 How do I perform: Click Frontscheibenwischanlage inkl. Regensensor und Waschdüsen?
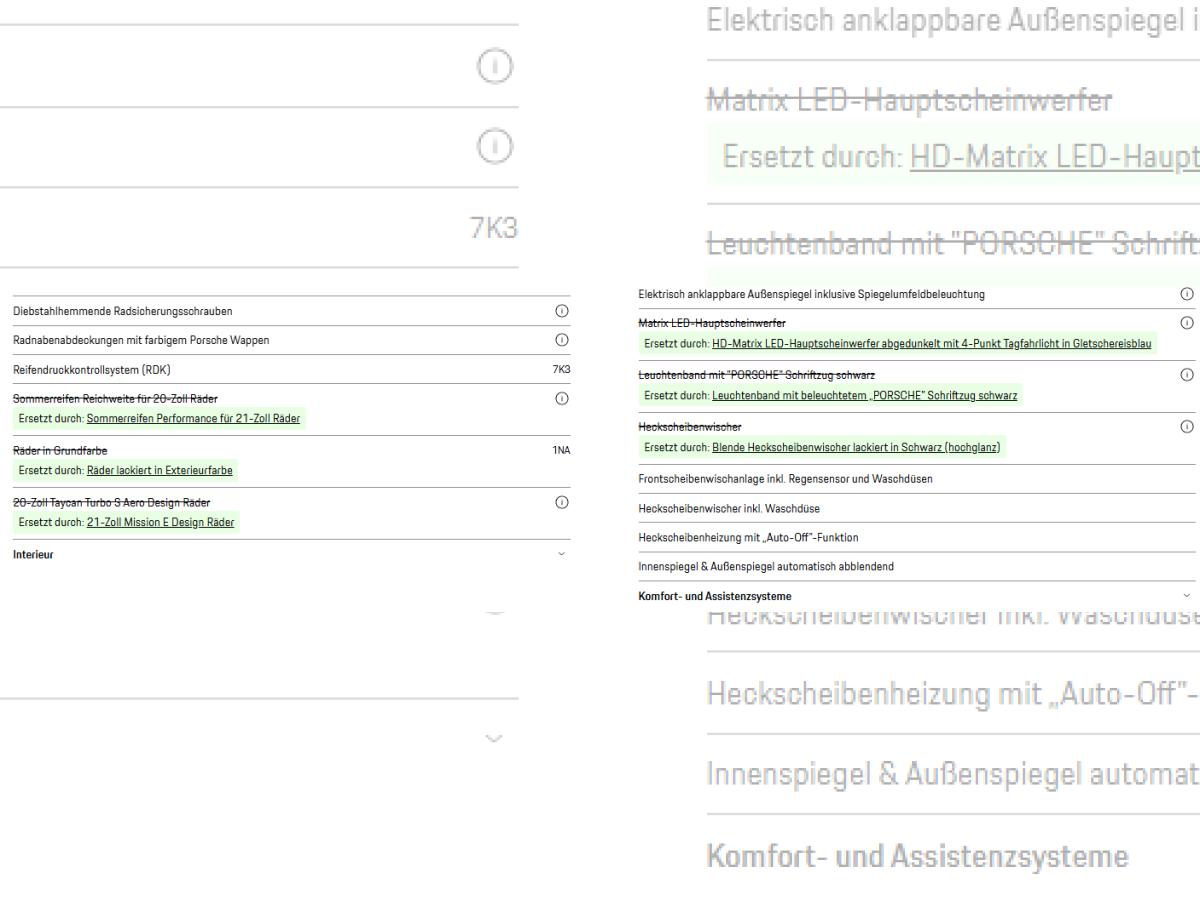(786, 479)
